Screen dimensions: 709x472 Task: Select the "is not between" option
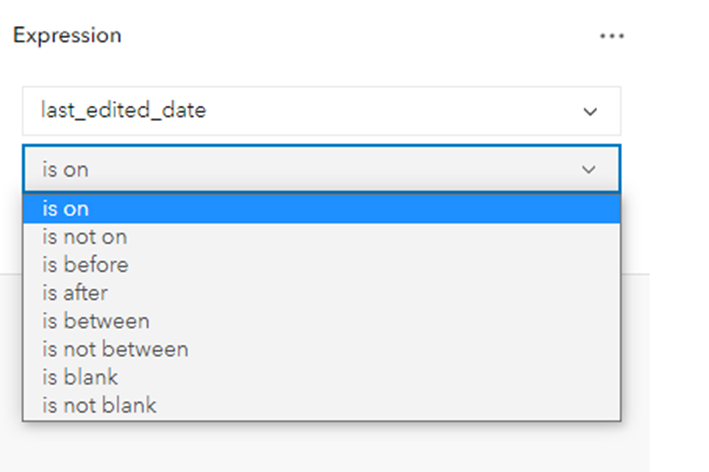(x=115, y=349)
